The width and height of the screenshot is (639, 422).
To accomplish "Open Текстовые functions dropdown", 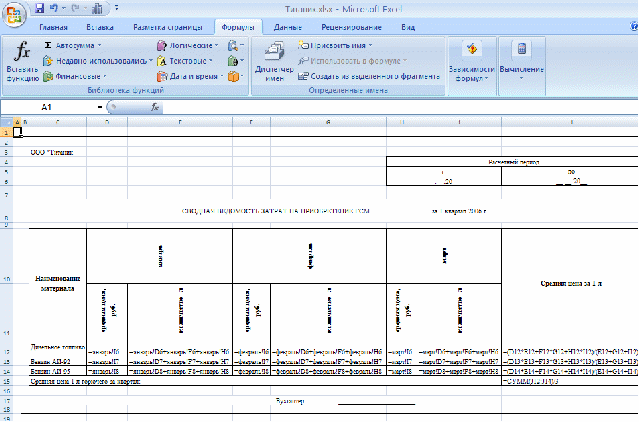I will pyautogui.click(x=185, y=61).
